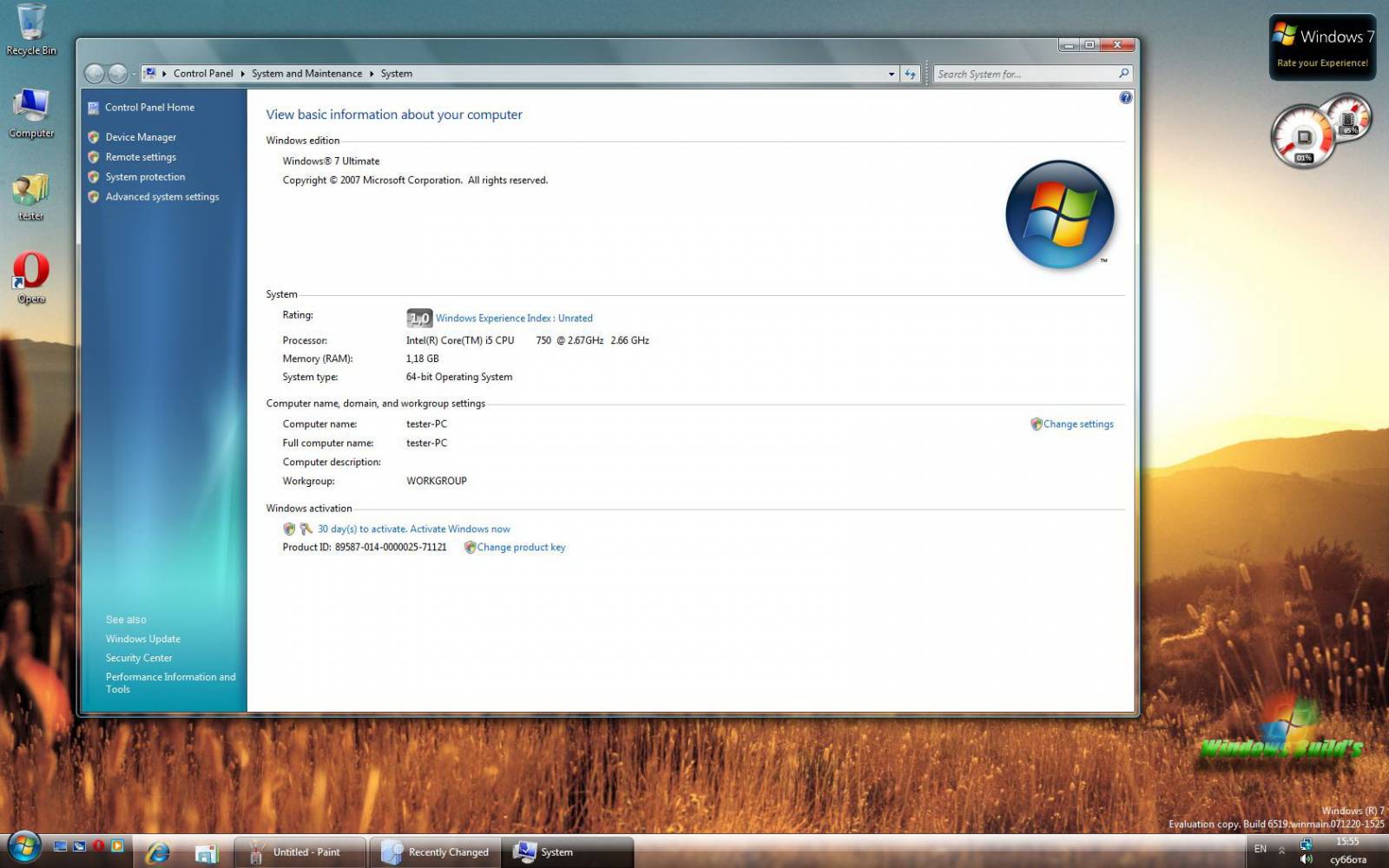1389x868 pixels.
Task: Minimize the System window
Action: click(x=1070, y=45)
